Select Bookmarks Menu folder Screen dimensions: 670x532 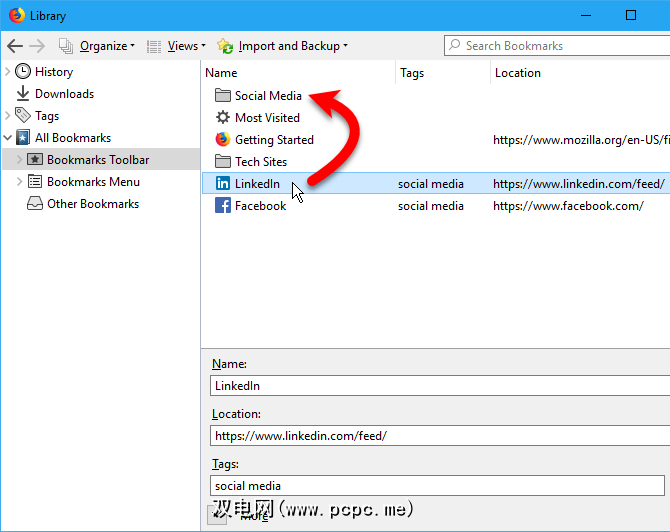tap(93, 182)
